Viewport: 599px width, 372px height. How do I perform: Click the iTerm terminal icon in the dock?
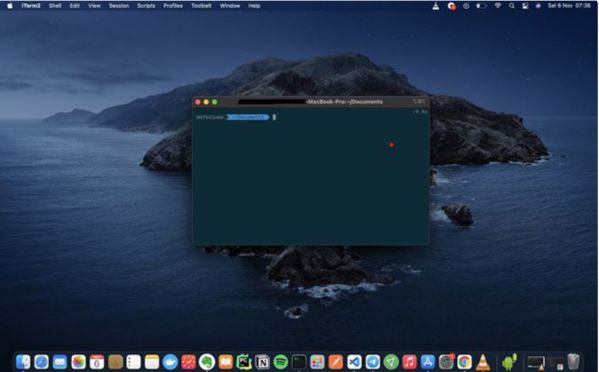coord(299,361)
